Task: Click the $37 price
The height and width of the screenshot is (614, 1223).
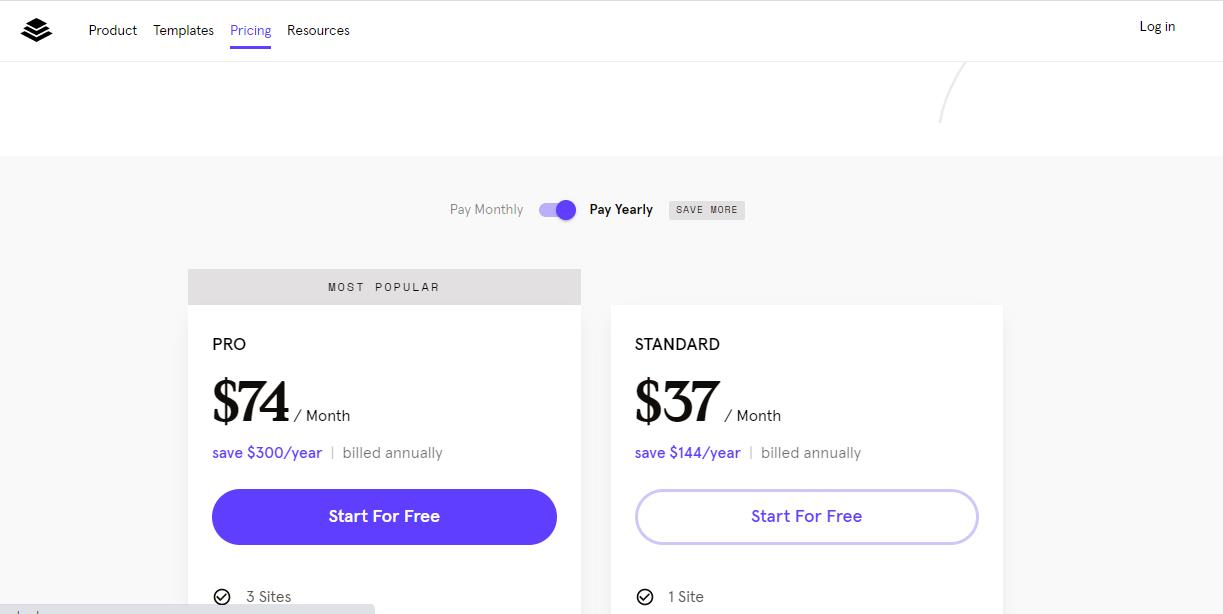Action: 677,402
